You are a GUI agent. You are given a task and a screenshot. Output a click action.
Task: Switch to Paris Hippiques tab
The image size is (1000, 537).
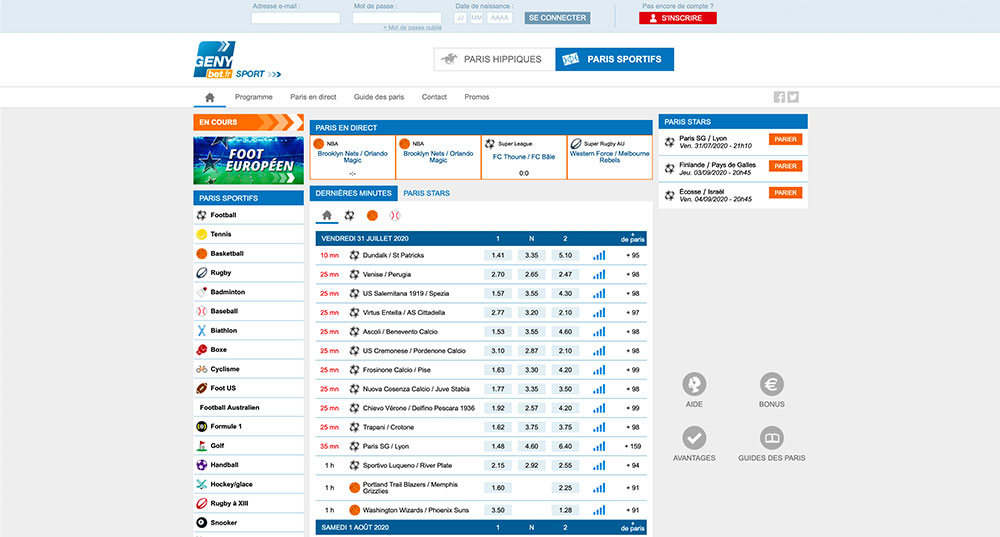(x=494, y=59)
